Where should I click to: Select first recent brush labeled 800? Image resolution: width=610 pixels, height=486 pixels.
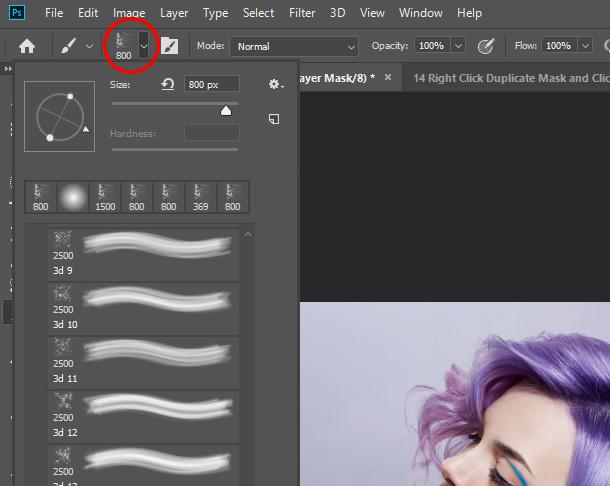coord(40,197)
